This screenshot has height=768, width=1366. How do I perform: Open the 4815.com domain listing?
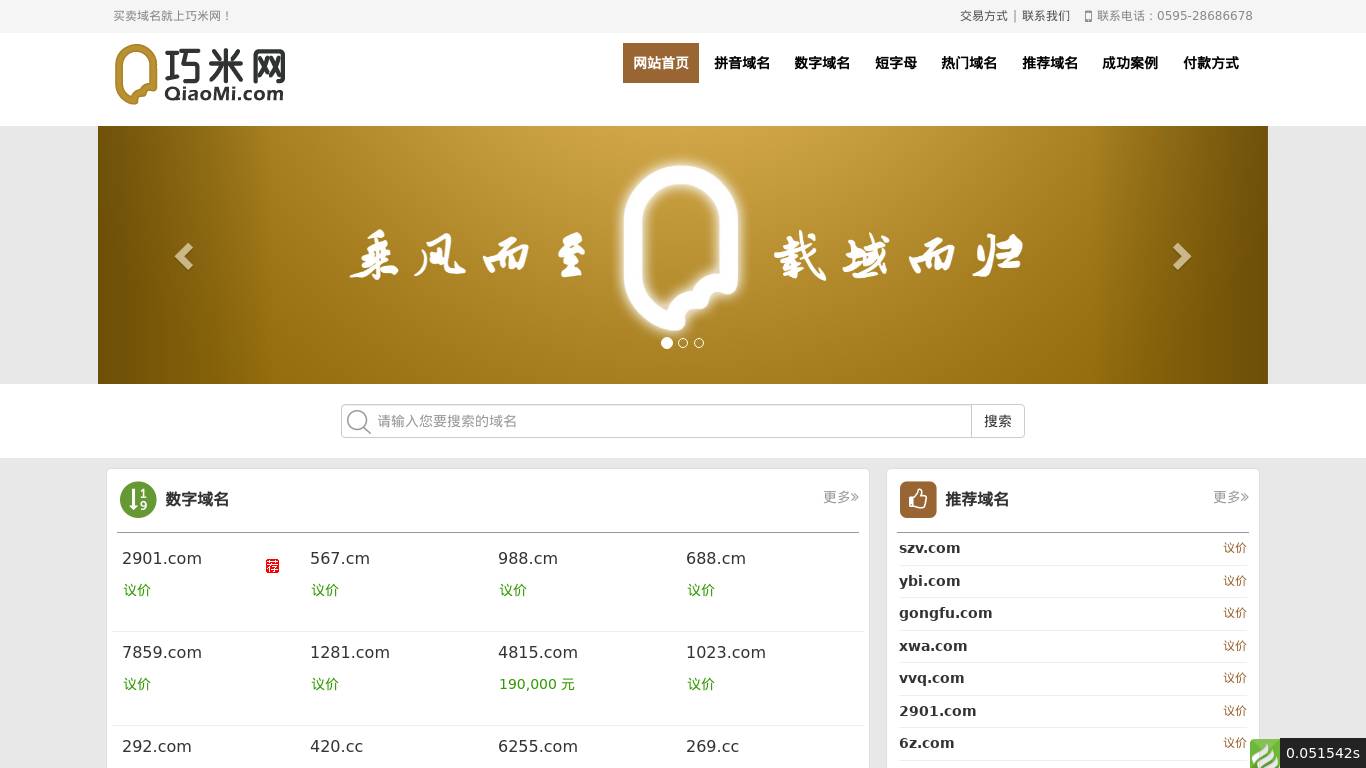pos(538,652)
